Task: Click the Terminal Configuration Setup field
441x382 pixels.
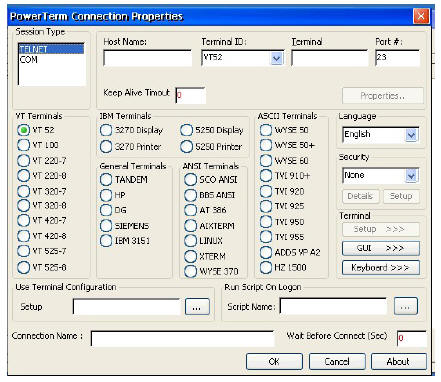Action: pyautogui.click(x=127, y=306)
